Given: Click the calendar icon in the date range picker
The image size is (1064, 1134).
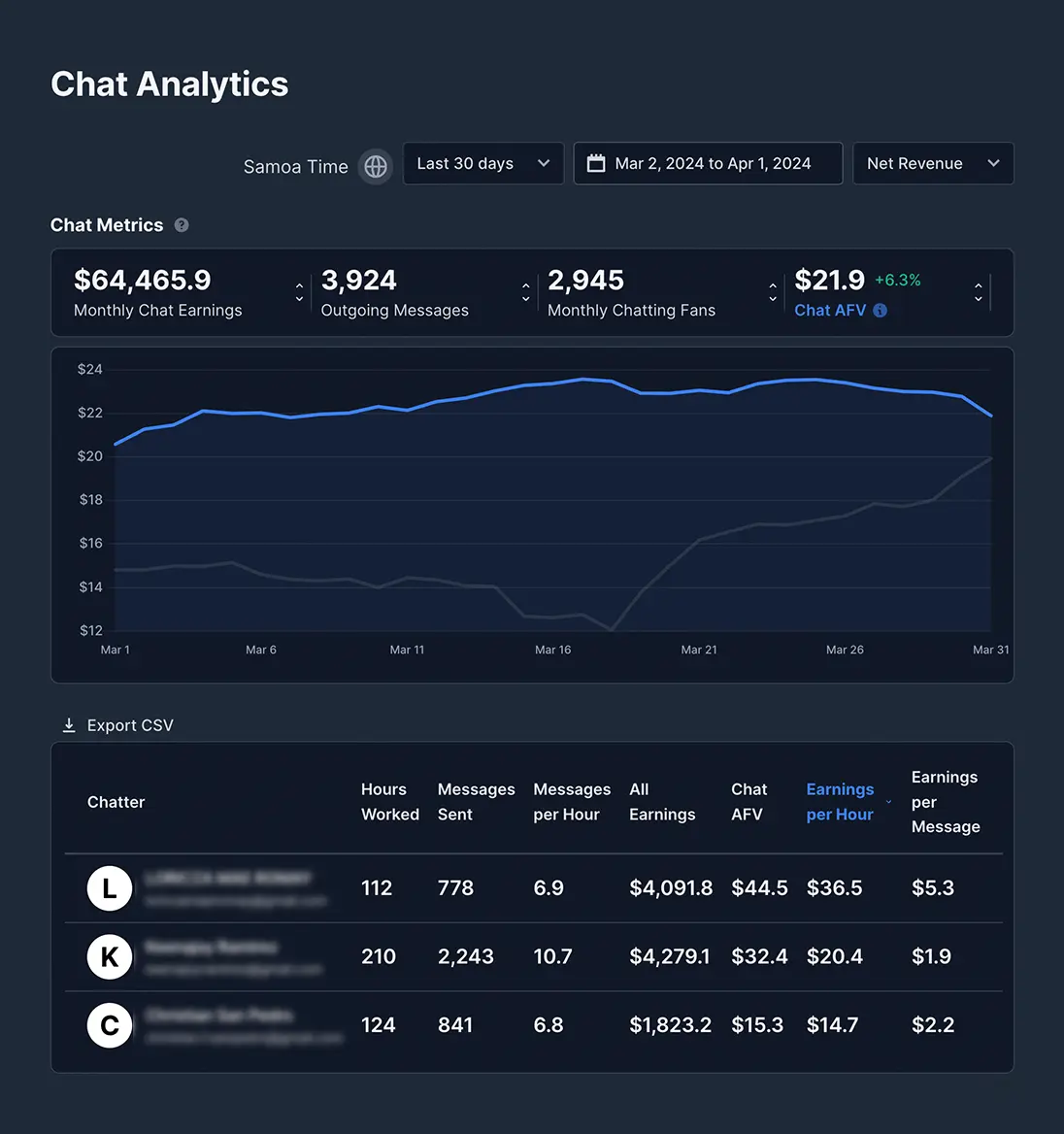Looking at the screenshot, I should point(596,163).
